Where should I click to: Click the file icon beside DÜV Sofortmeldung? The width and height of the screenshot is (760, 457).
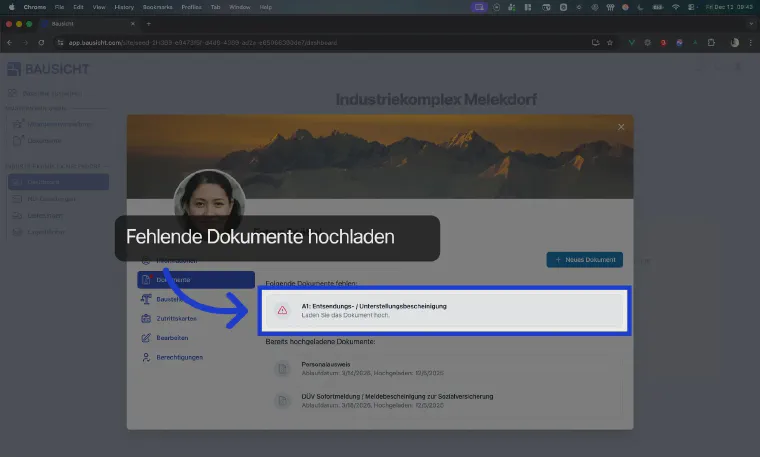282,401
